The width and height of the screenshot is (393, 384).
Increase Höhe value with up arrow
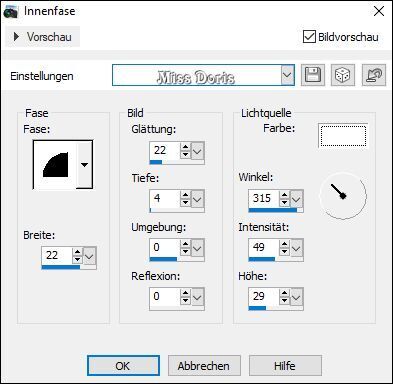point(284,293)
